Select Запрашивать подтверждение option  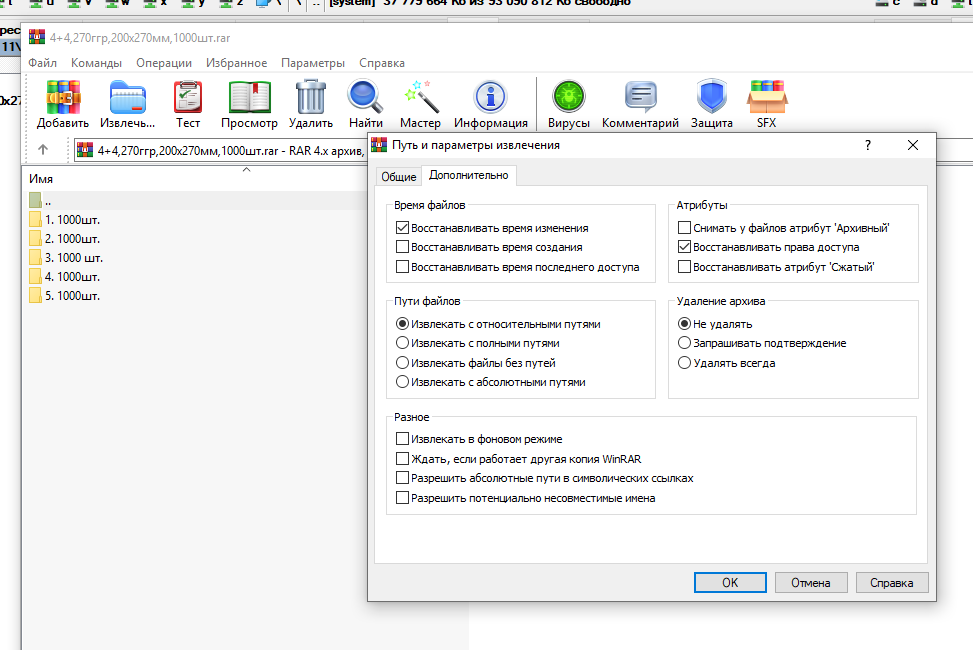(684, 343)
